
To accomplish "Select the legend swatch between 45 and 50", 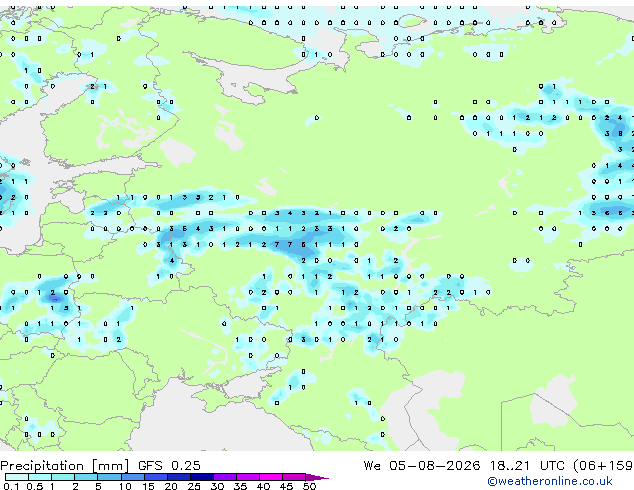I will tap(294, 477).
